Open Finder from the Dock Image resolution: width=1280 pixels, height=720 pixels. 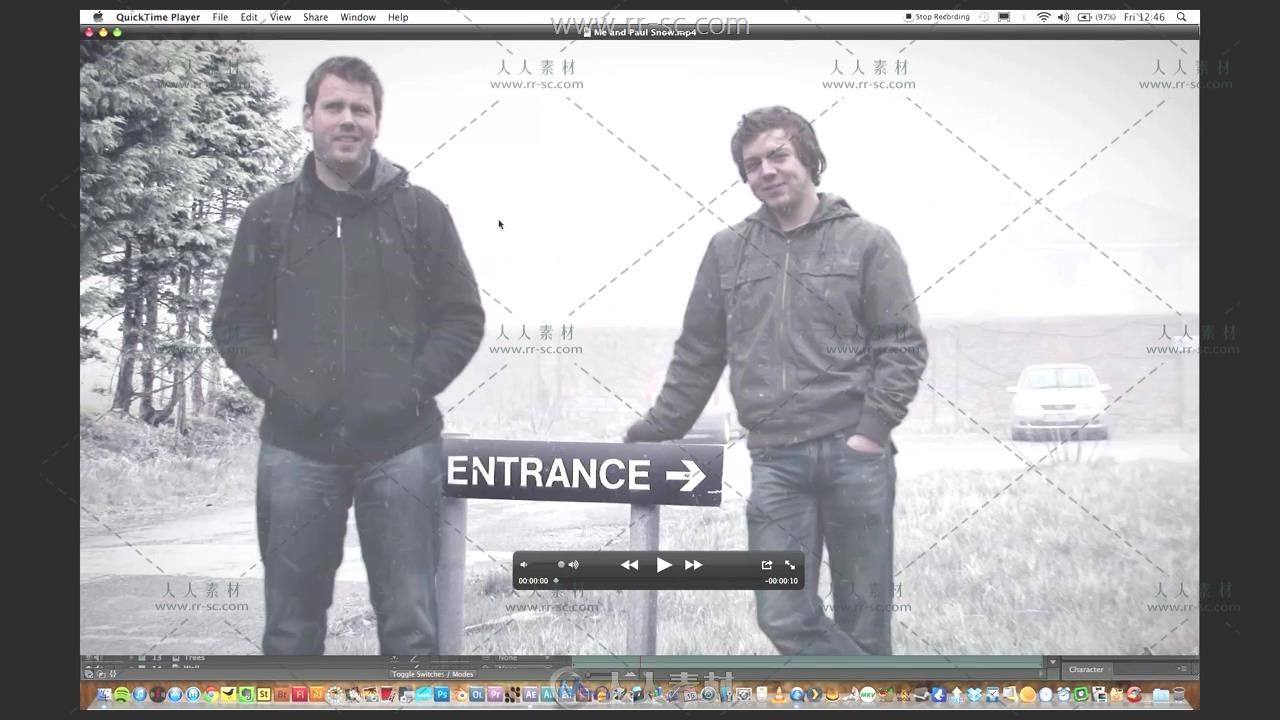coord(104,694)
